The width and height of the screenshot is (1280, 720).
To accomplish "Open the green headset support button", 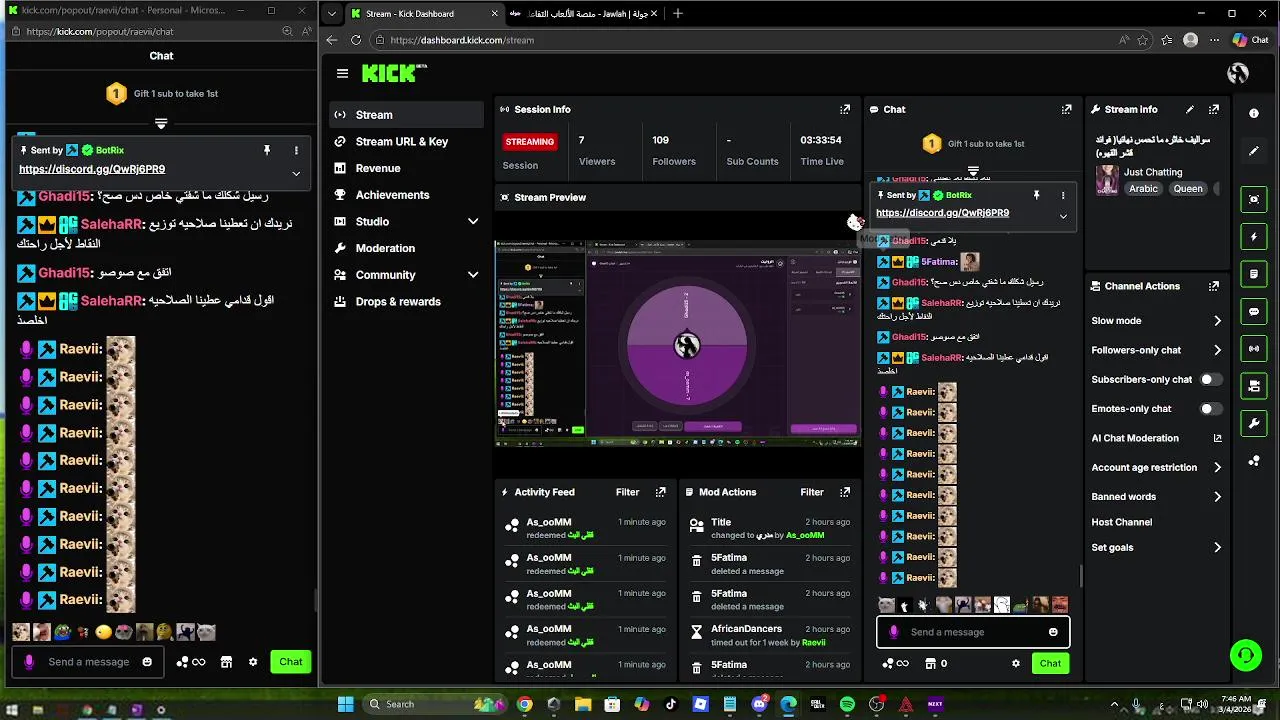I will (x=1246, y=656).
